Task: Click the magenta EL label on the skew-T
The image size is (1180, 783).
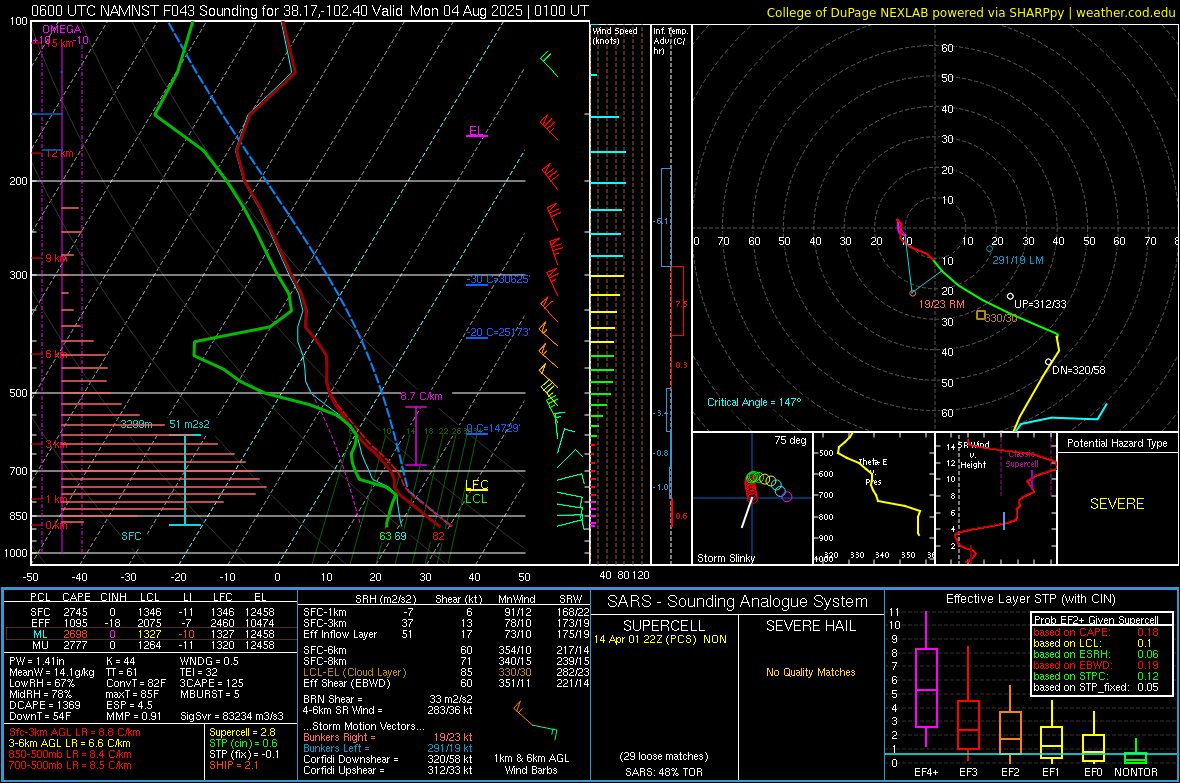Action: (475, 130)
